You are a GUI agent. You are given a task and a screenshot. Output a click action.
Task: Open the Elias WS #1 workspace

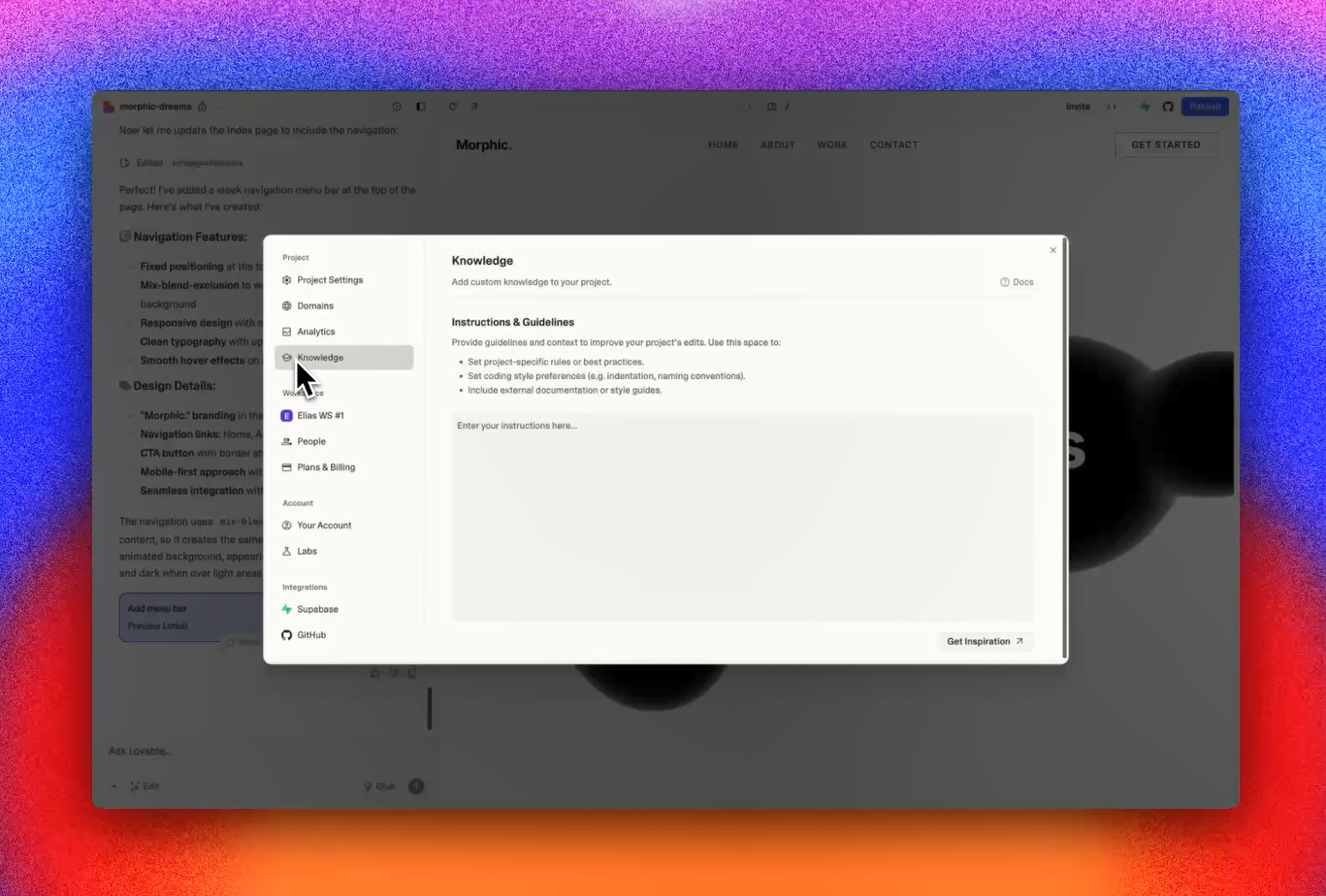343,415
